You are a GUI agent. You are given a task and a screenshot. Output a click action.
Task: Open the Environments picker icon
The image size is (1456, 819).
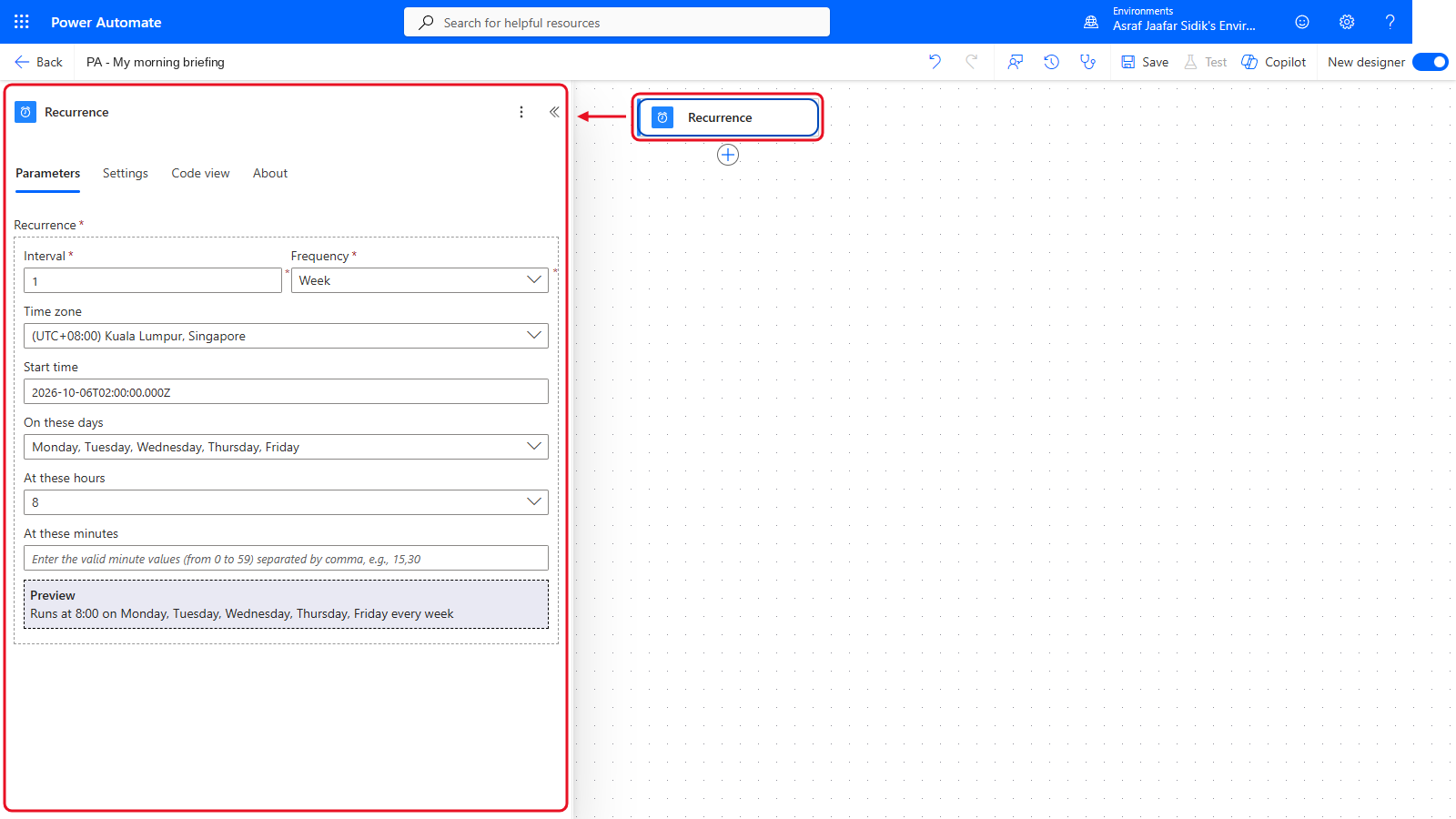[x=1091, y=22]
